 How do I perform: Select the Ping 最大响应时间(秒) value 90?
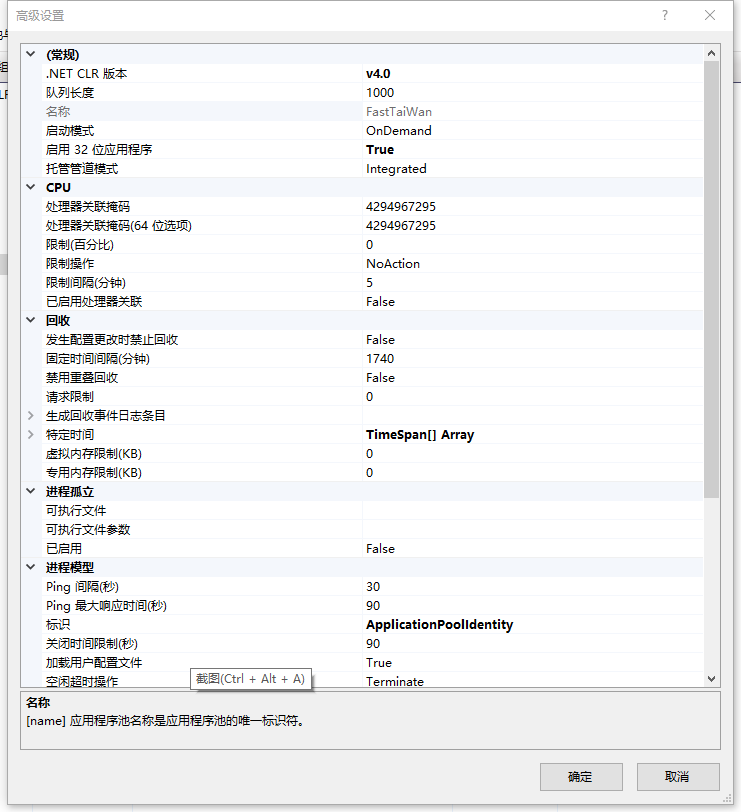(x=373, y=606)
